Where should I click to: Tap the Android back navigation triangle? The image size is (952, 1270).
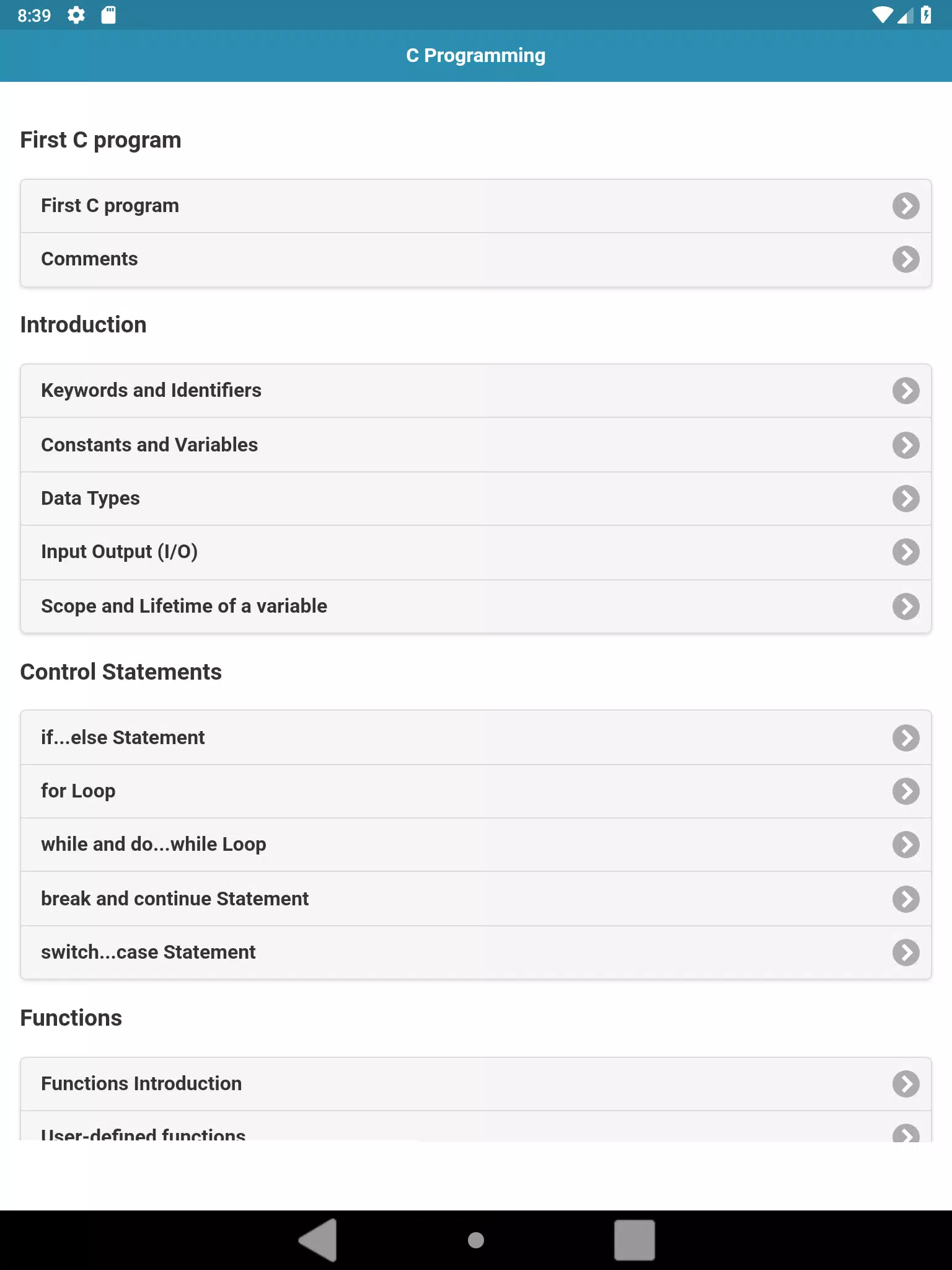coord(318,1240)
